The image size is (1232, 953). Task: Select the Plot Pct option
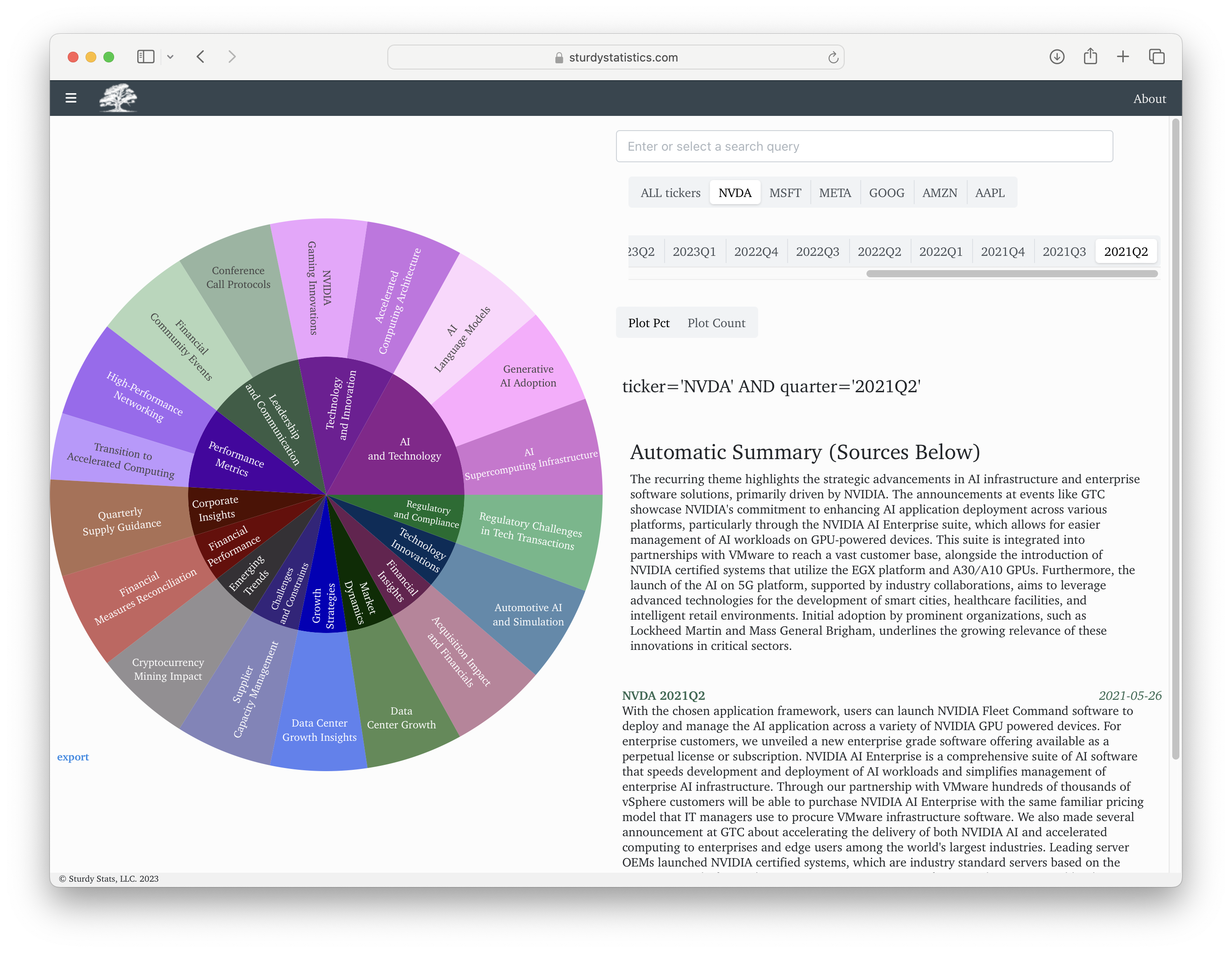click(649, 323)
